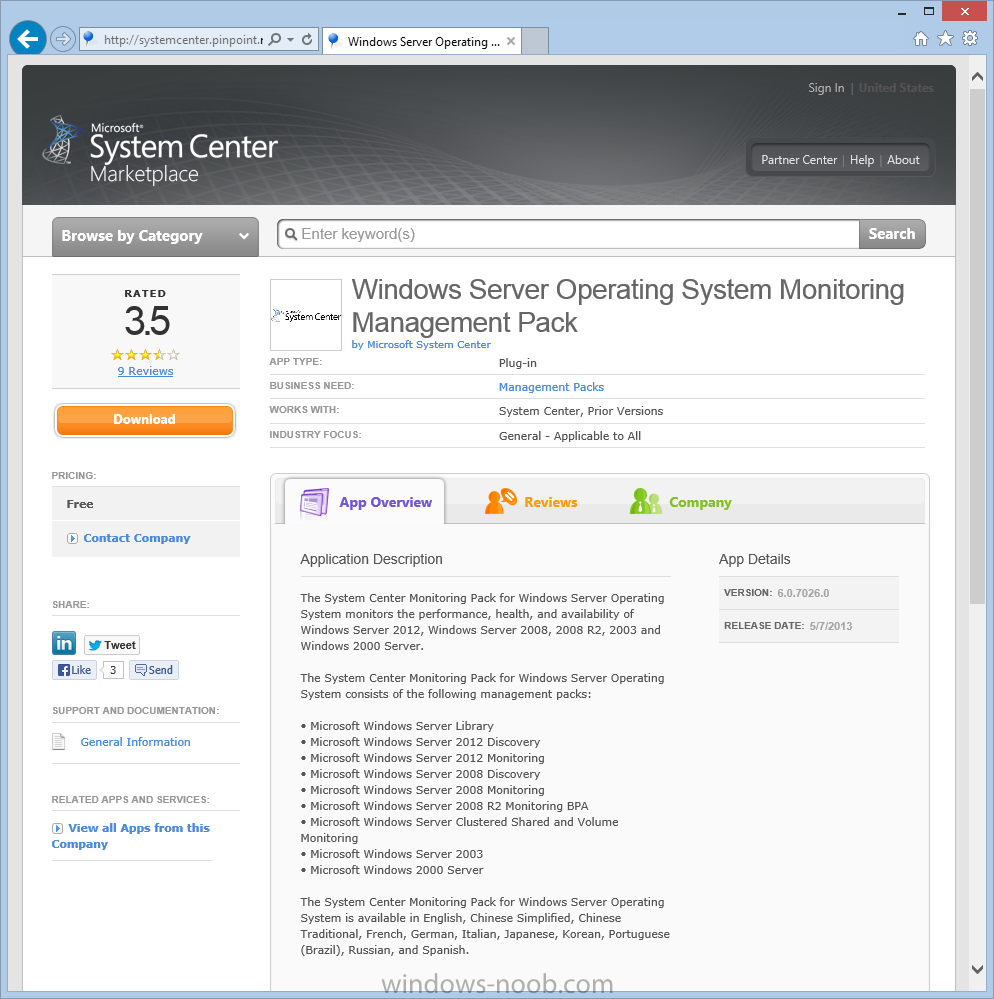This screenshot has height=999, width=994.
Task: Click the Microsoft Windows 2000 Server bullet
Action: pos(392,870)
